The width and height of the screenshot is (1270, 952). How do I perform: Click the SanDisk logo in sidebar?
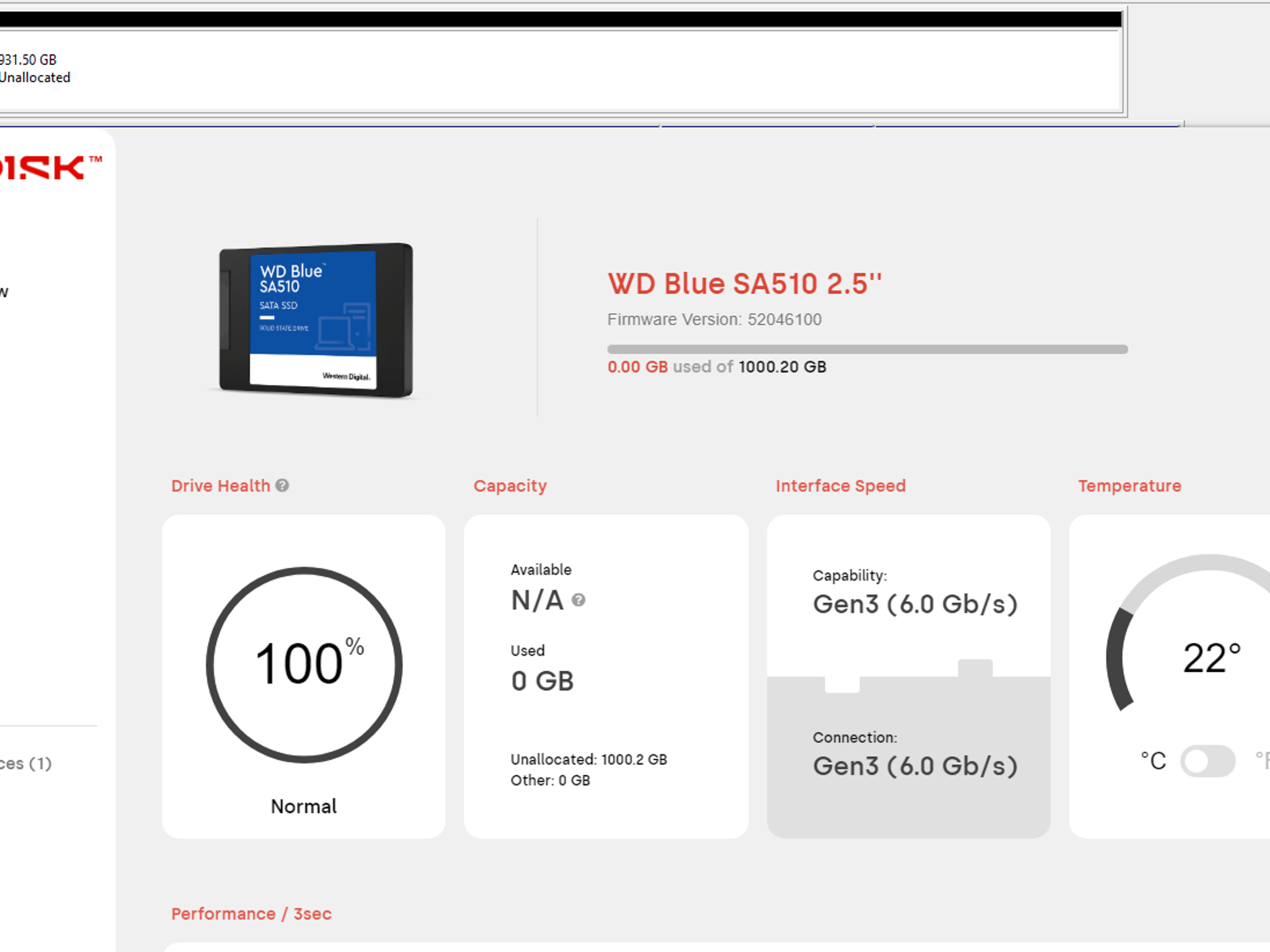coord(50,167)
